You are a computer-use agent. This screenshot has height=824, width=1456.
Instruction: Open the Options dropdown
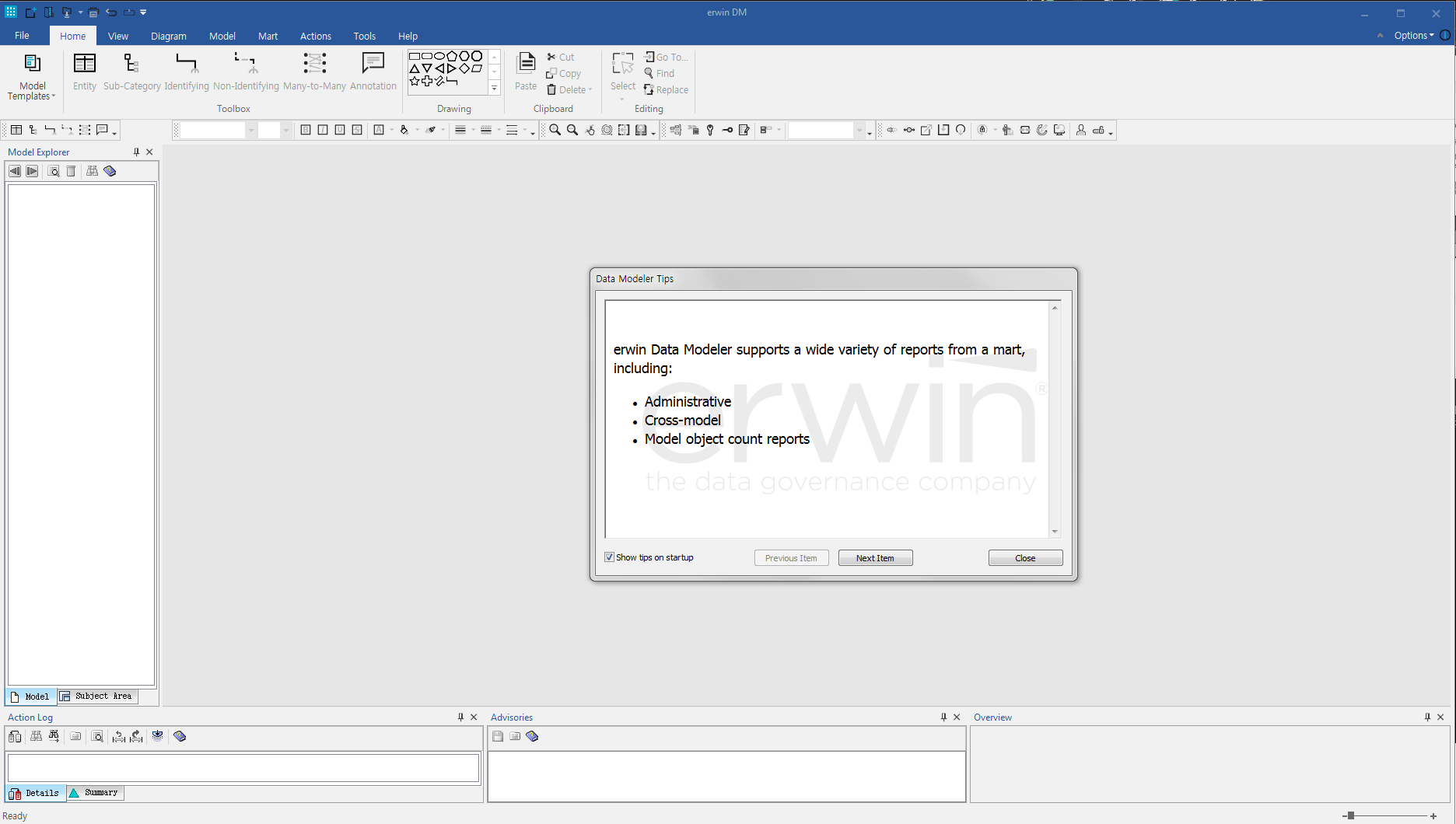(1414, 36)
